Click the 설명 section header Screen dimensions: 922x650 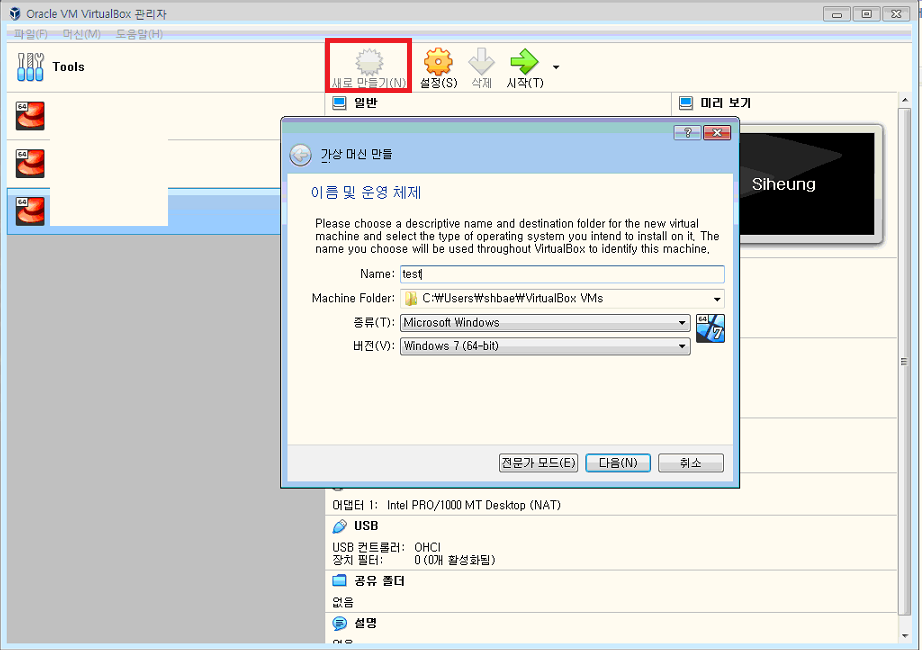[x=365, y=623]
